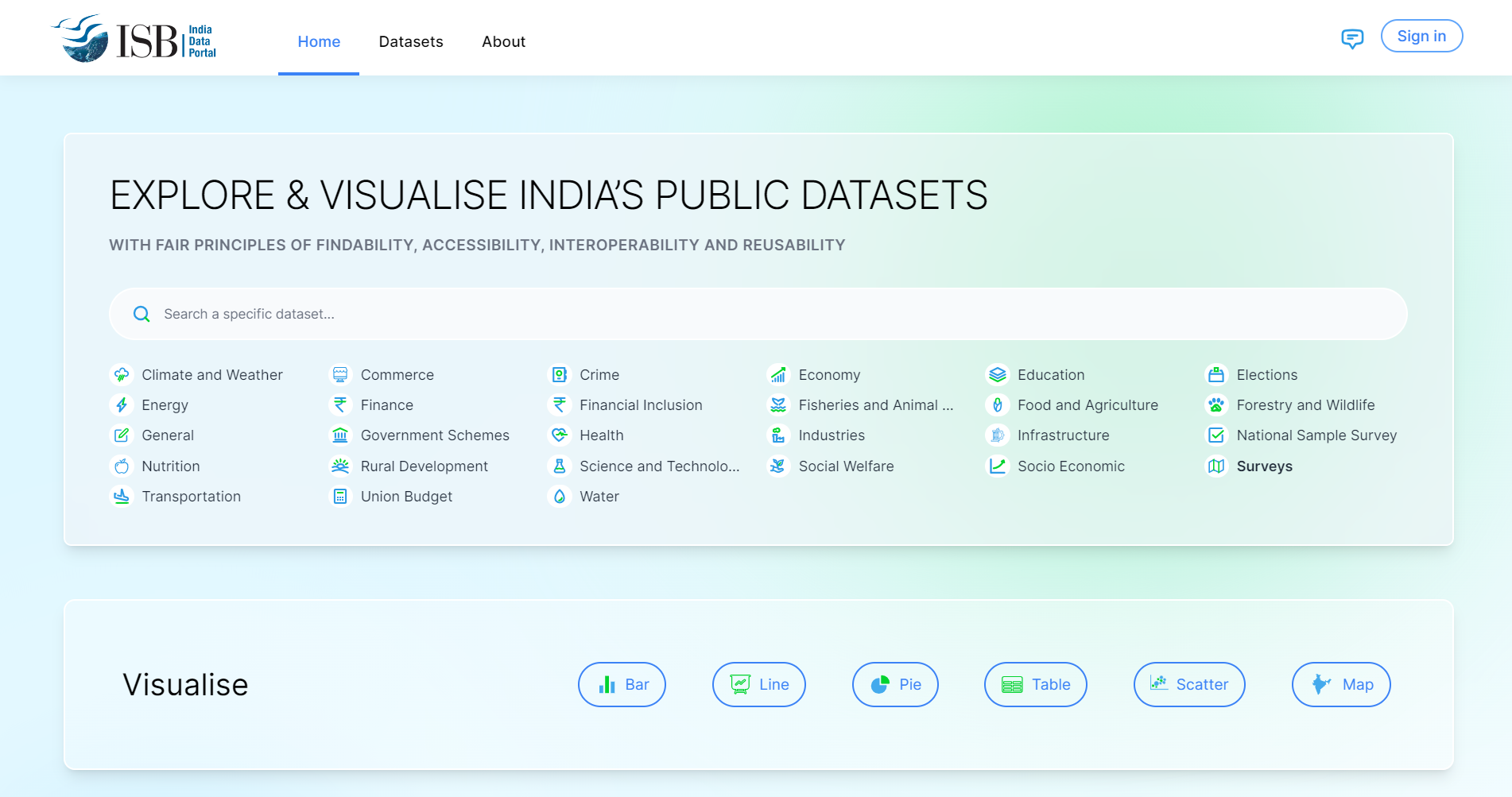
Task: Open the Crime category link
Action: click(599, 374)
